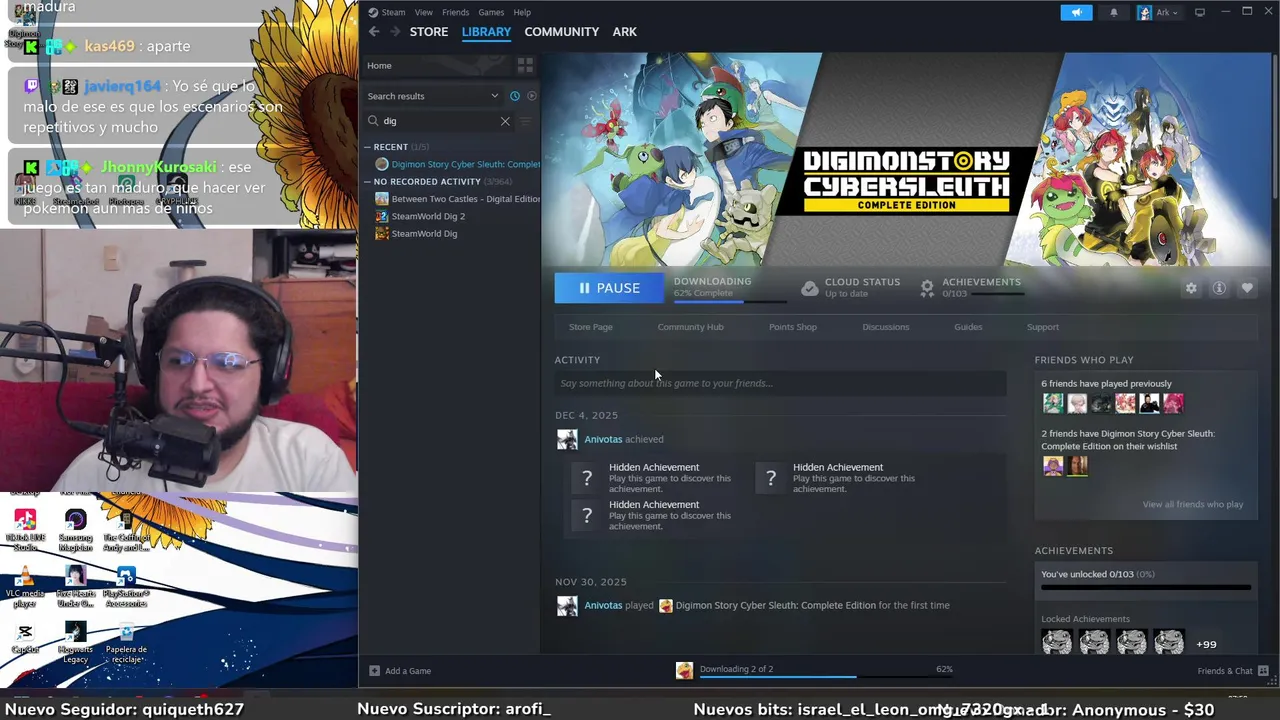Image resolution: width=1280 pixels, height=720 pixels.
Task: Open the View menu
Action: click(x=424, y=12)
